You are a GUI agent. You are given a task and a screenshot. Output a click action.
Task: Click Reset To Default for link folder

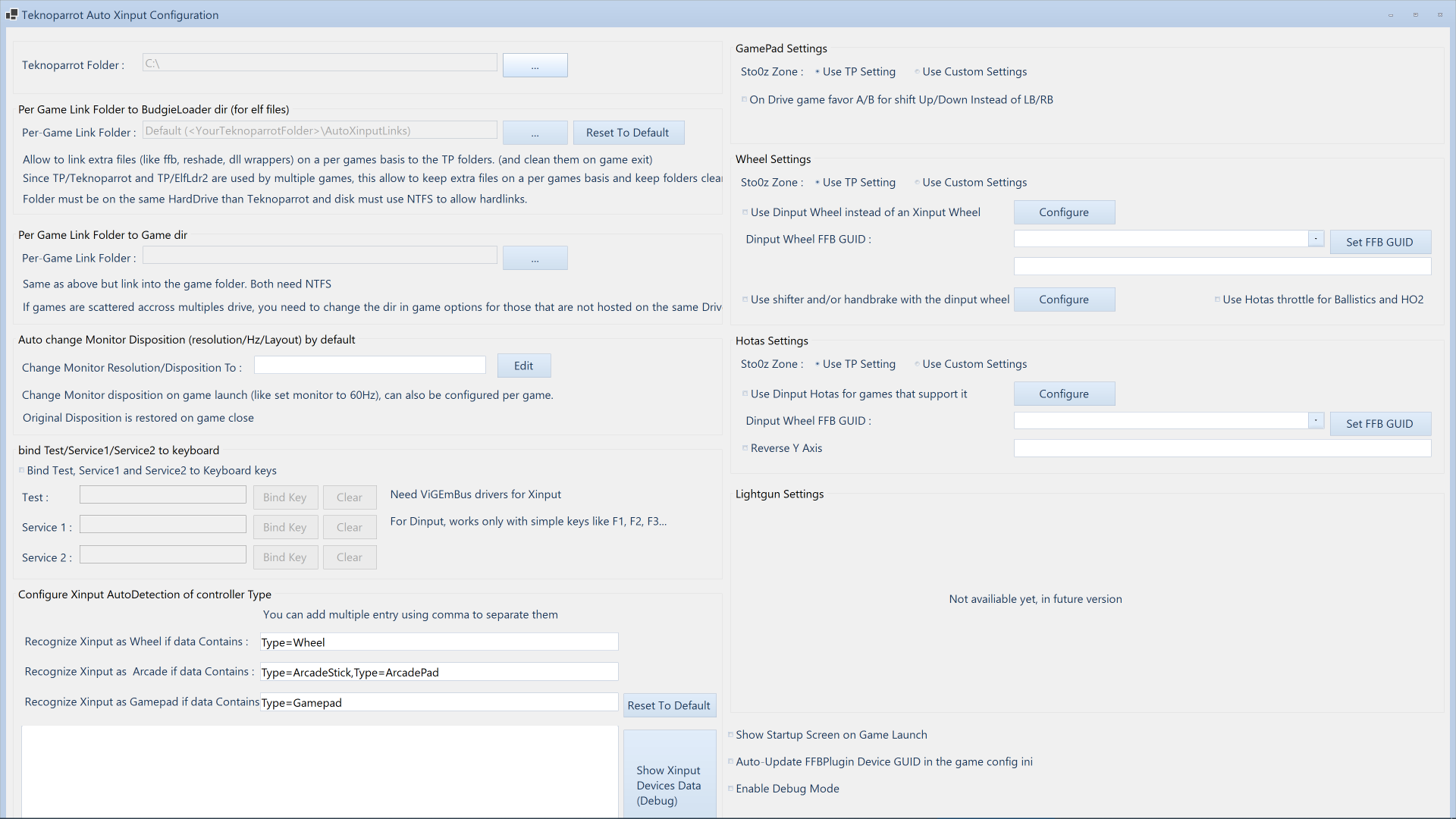coord(628,133)
